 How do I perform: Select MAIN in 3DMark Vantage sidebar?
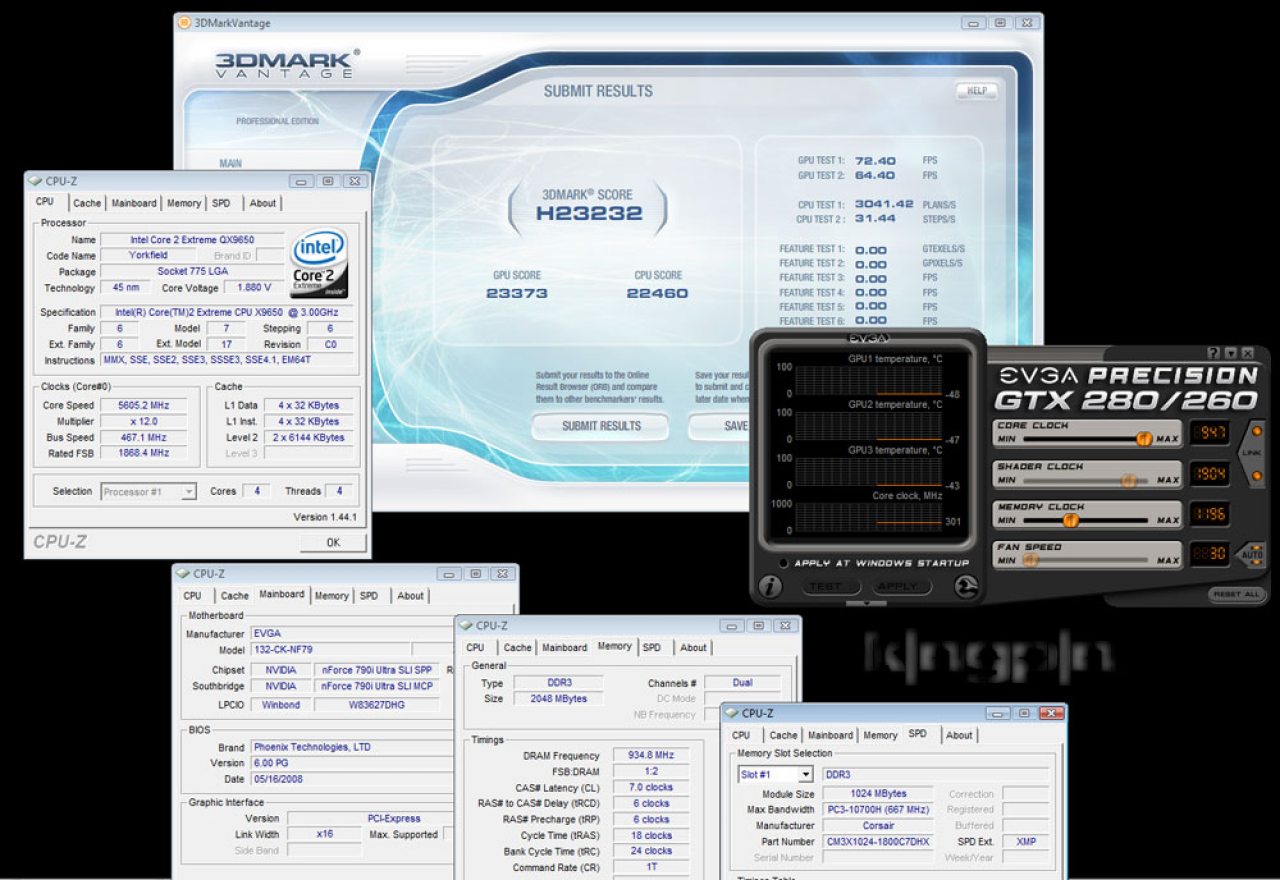[231, 163]
